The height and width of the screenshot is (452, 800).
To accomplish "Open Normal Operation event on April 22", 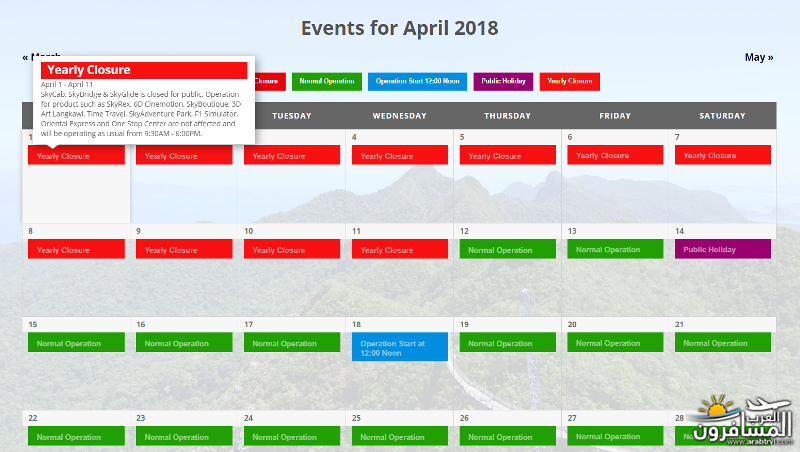I will coord(76,437).
